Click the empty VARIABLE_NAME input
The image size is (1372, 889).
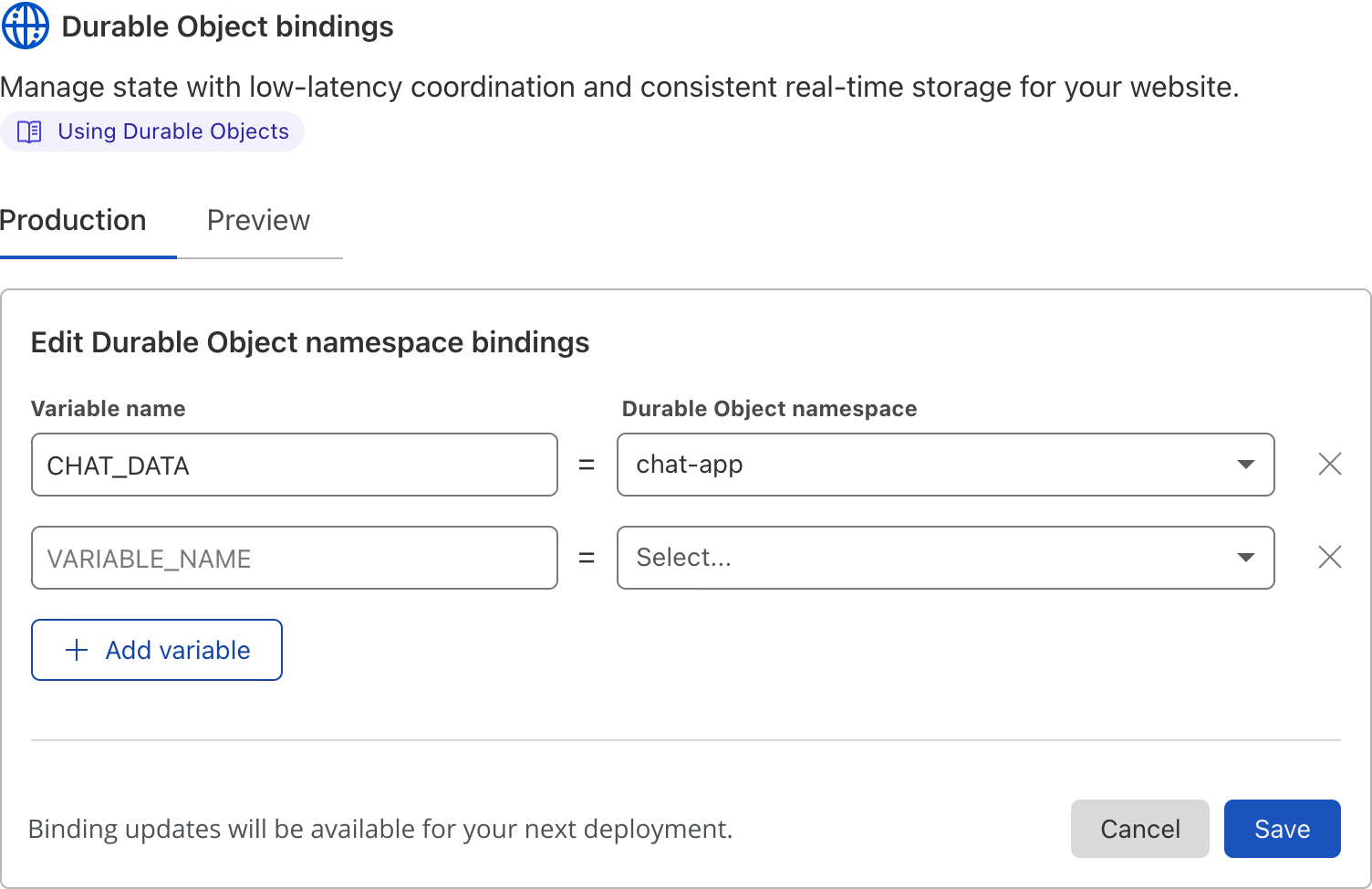294,558
